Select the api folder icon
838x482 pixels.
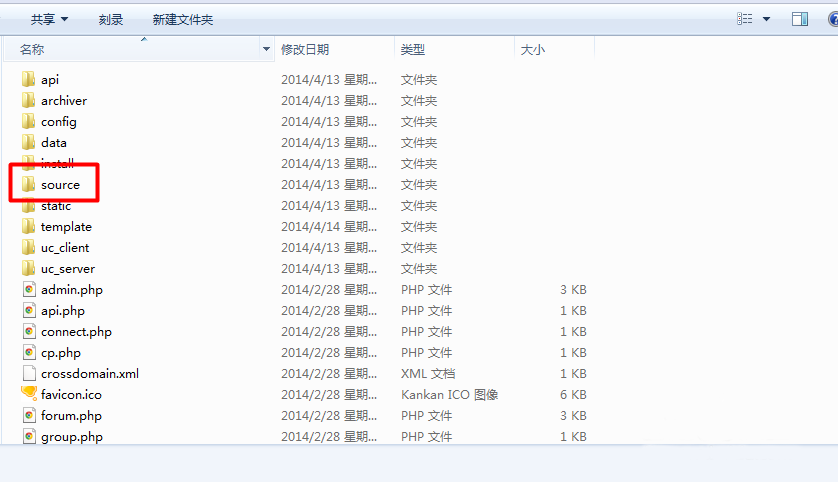point(29,80)
